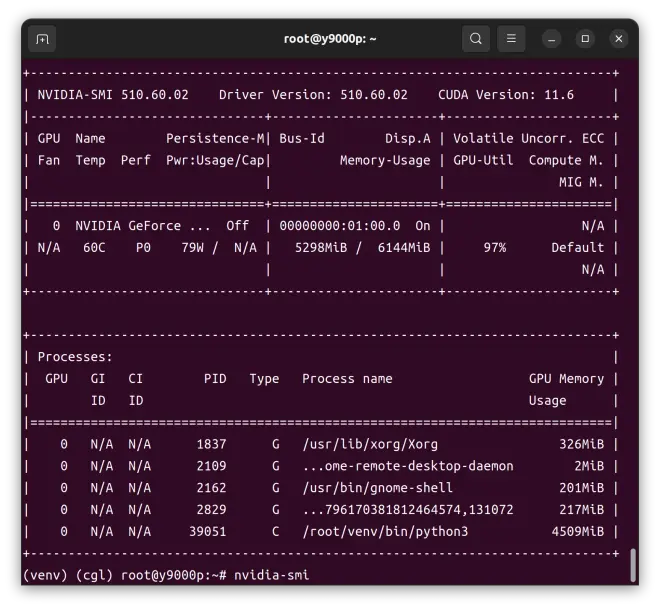Click the NVIDIA-SMI 510.60.02 text
Viewport: 660px width, 609px height.
point(113,95)
